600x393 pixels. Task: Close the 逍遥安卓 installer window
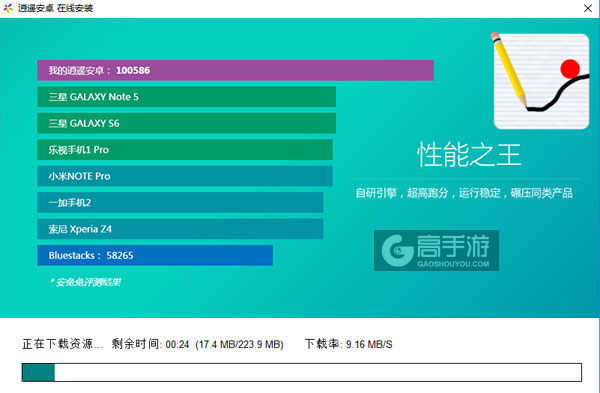pos(588,8)
